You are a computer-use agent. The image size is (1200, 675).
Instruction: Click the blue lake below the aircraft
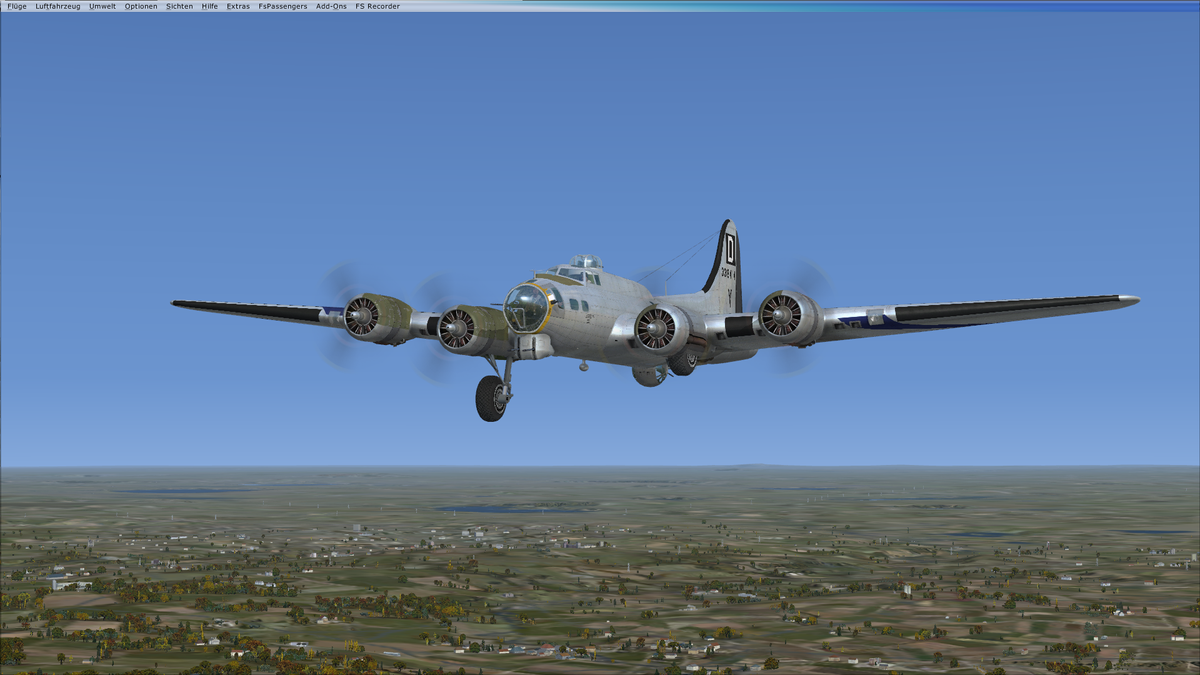(500, 509)
